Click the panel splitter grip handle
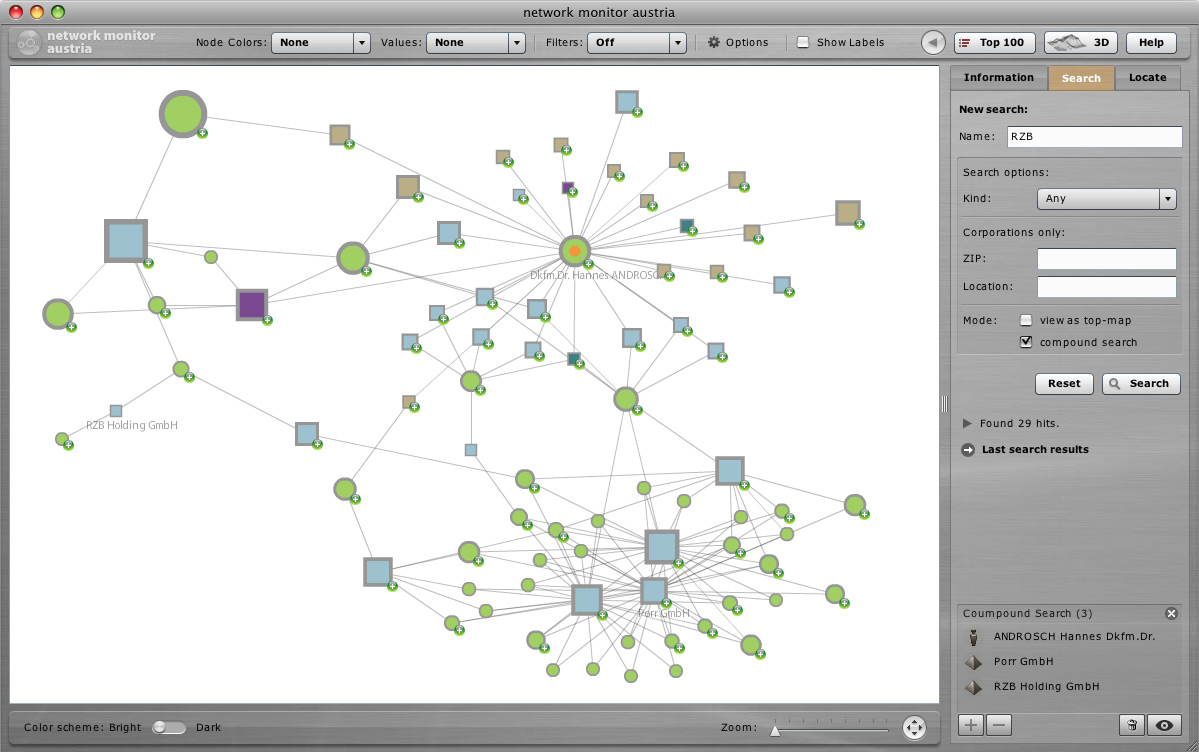The image size is (1199, 752). [944, 404]
